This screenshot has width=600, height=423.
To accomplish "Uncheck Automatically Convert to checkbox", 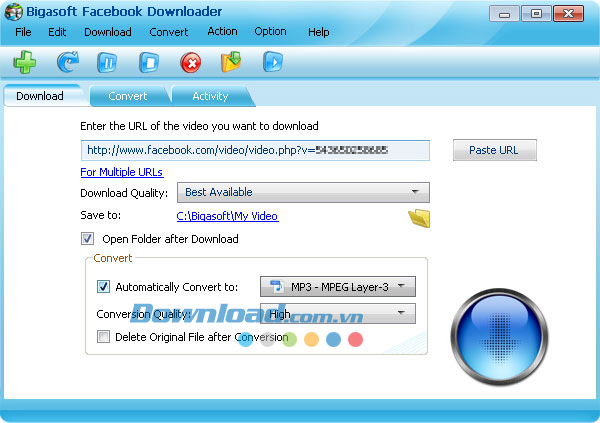I will tap(103, 286).
